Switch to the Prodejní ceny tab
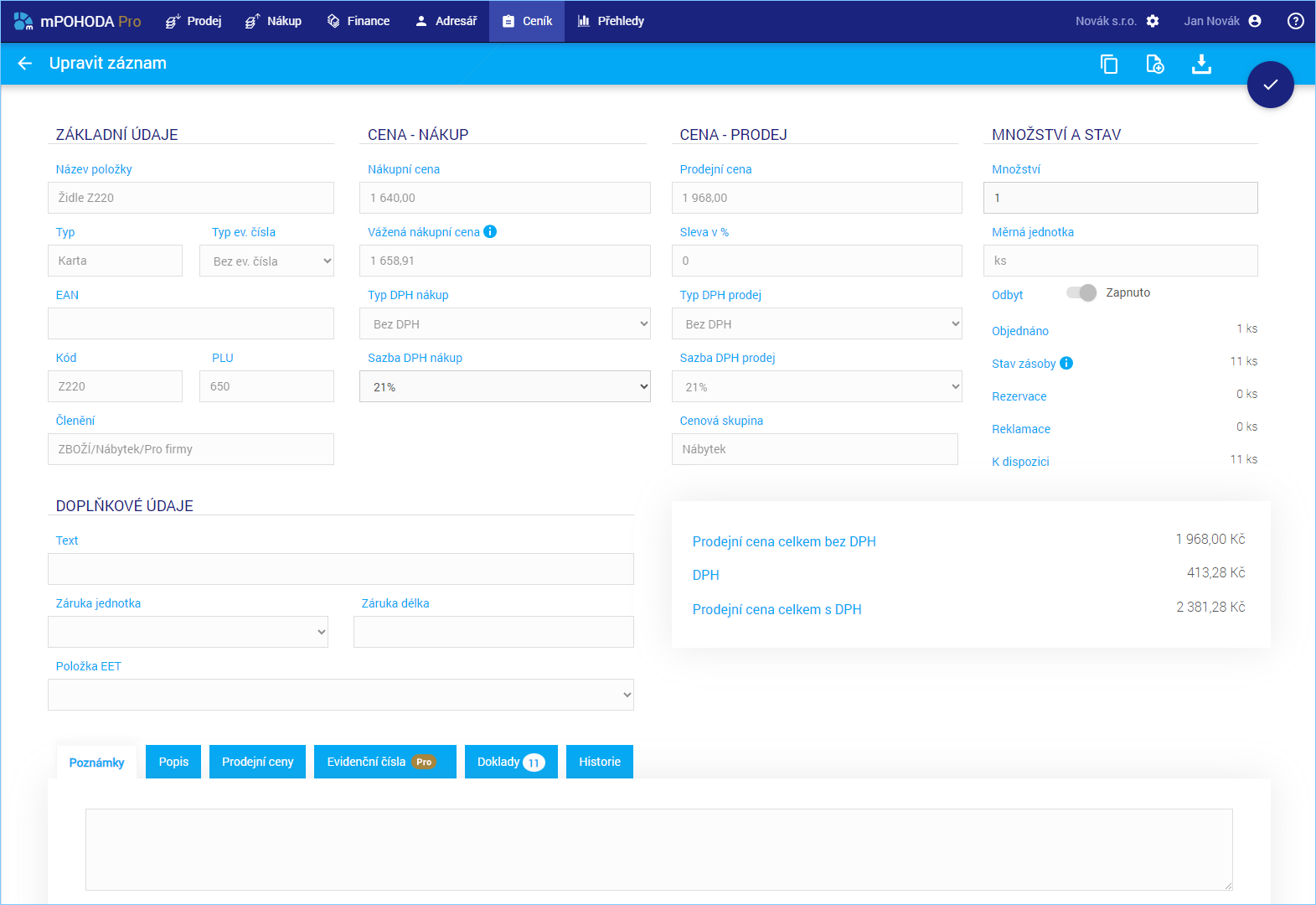1316x905 pixels. click(257, 762)
